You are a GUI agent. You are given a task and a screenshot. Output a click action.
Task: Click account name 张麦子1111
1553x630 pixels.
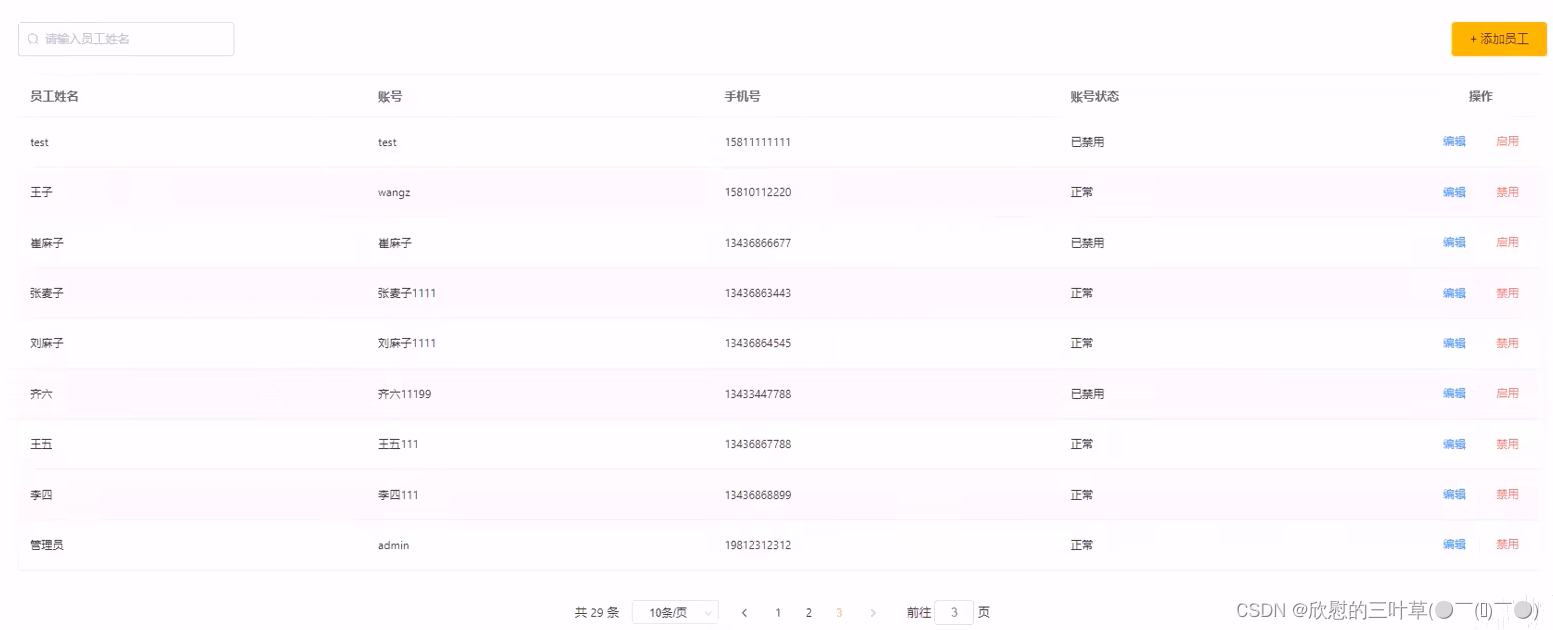[x=407, y=293]
